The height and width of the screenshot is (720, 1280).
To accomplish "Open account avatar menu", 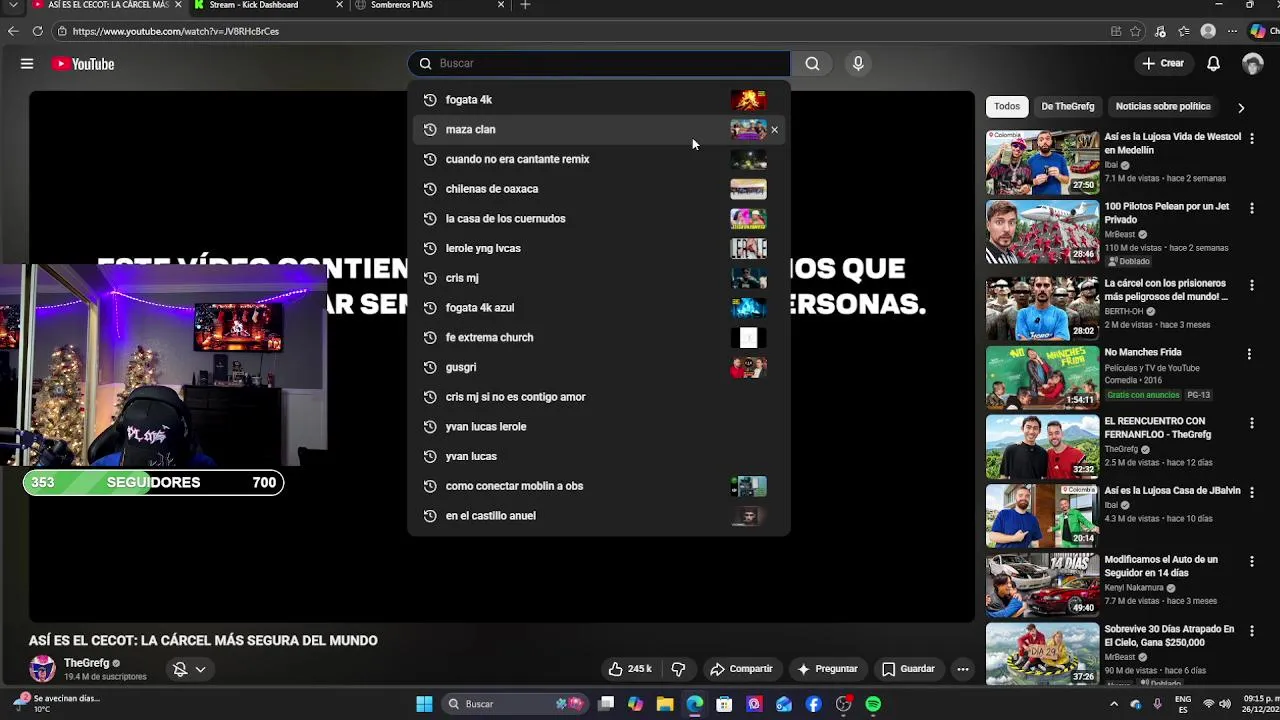I will point(1252,64).
